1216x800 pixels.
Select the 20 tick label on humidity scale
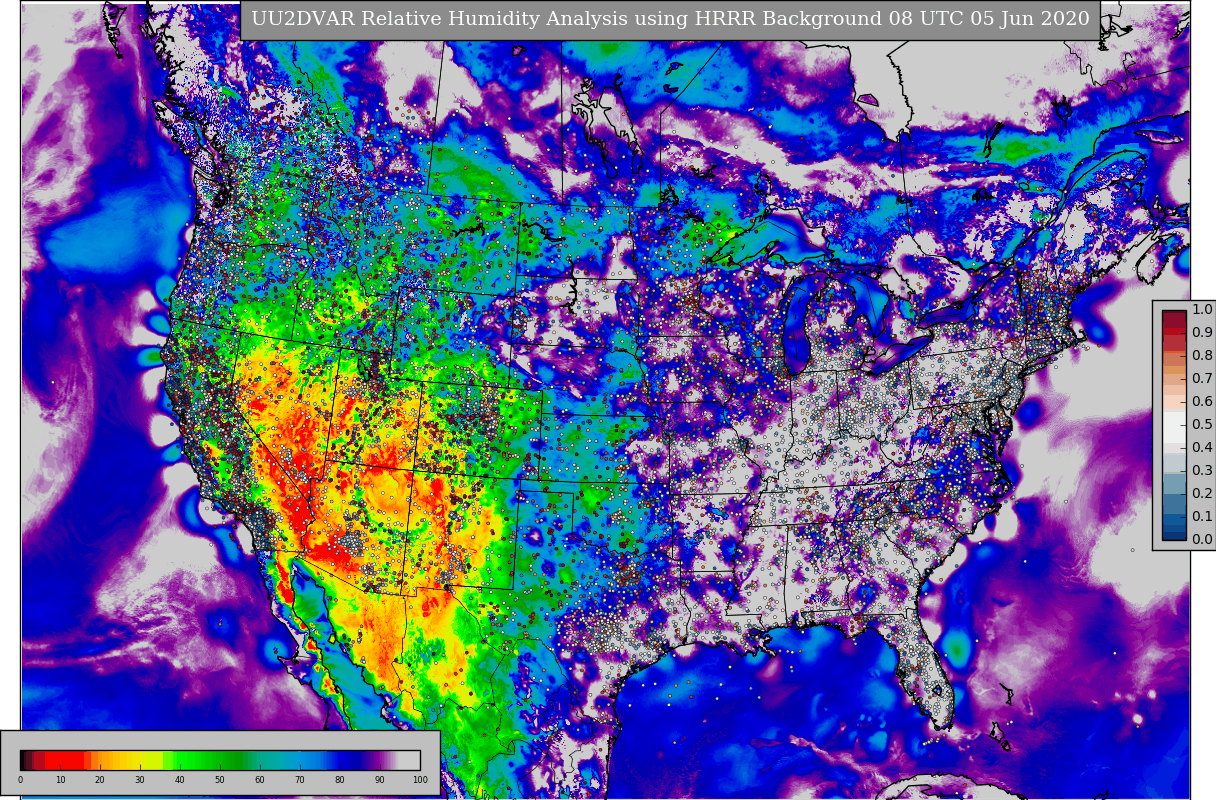click(100, 780)
